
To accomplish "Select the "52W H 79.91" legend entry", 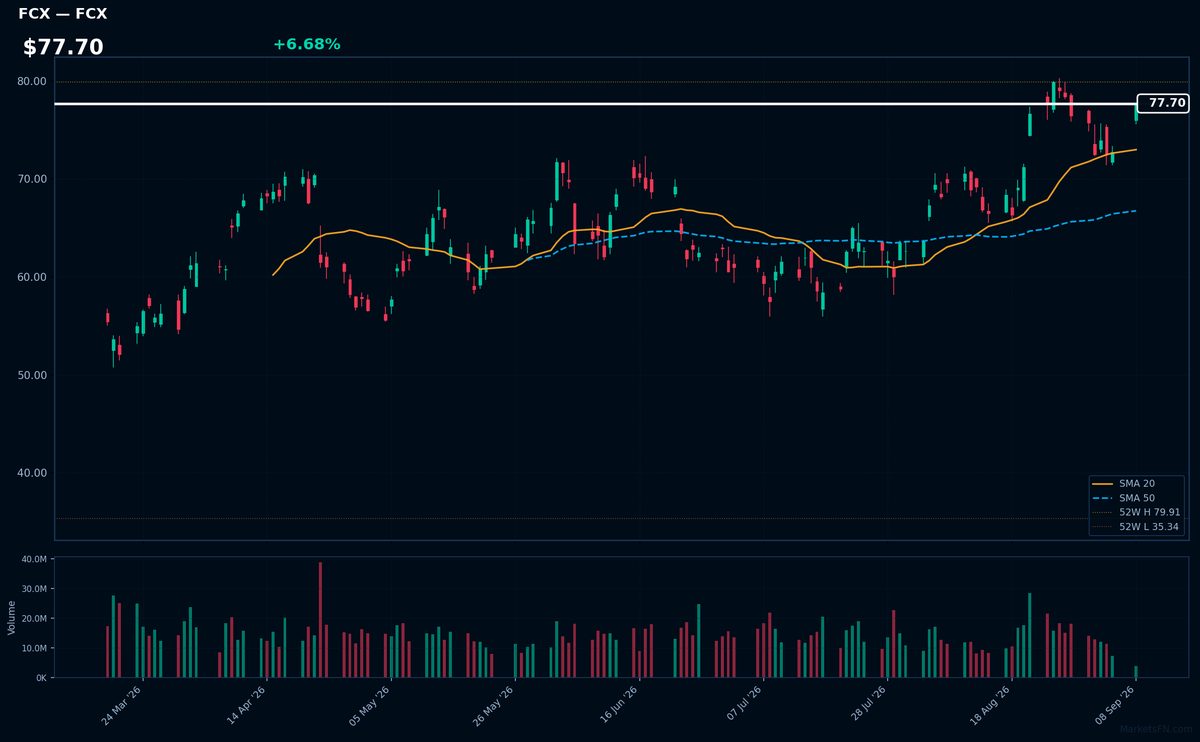I will [x=1137, y=512].
